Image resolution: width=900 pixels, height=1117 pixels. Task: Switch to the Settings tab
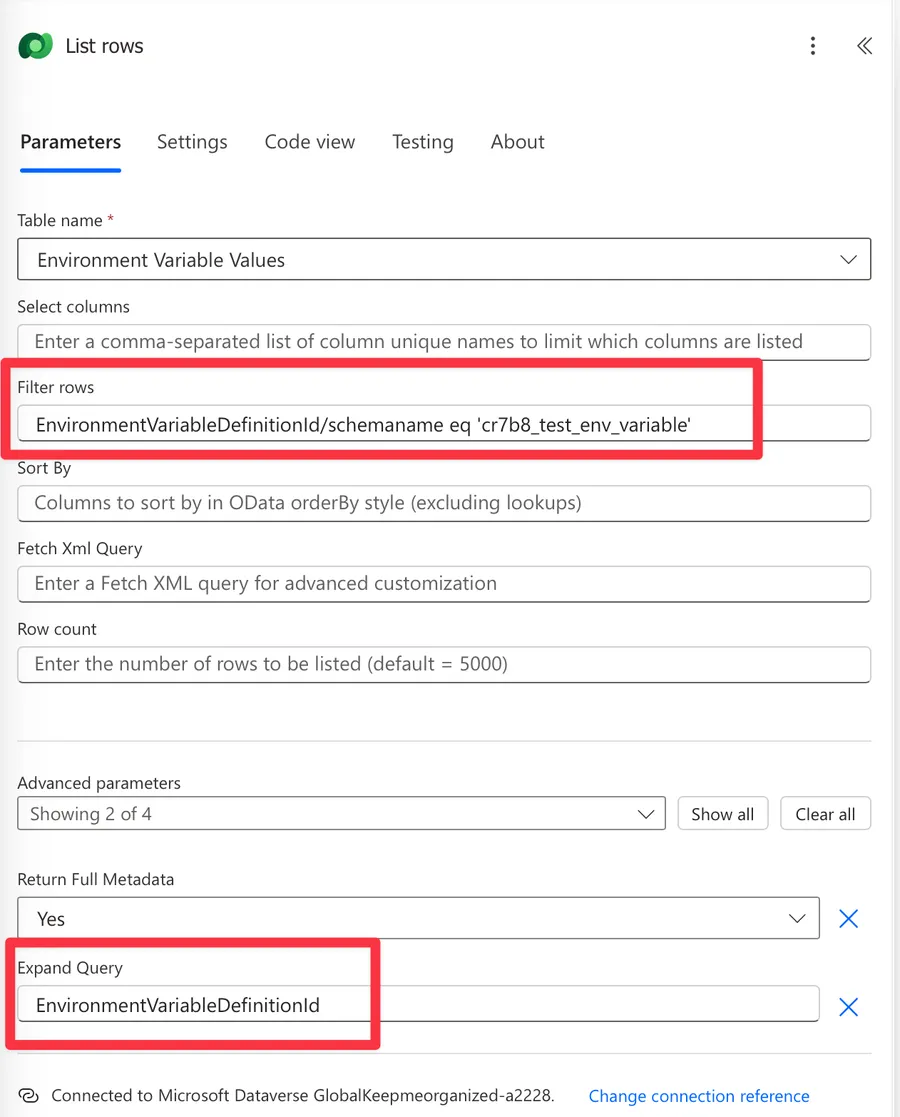pyautogui.click(x=192, y=142)
